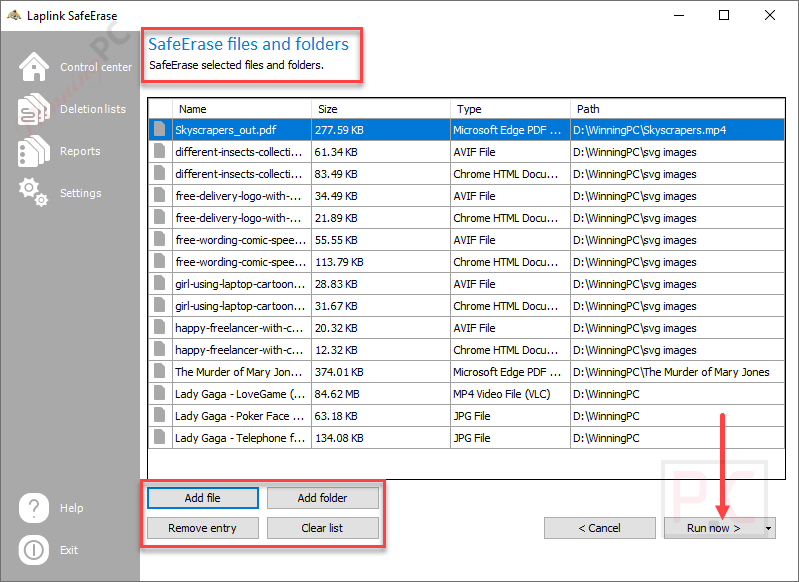The height and width of the screenshot is (582, 799).
Task: Open the Settings gears icon
Action: tap(34, 193)
